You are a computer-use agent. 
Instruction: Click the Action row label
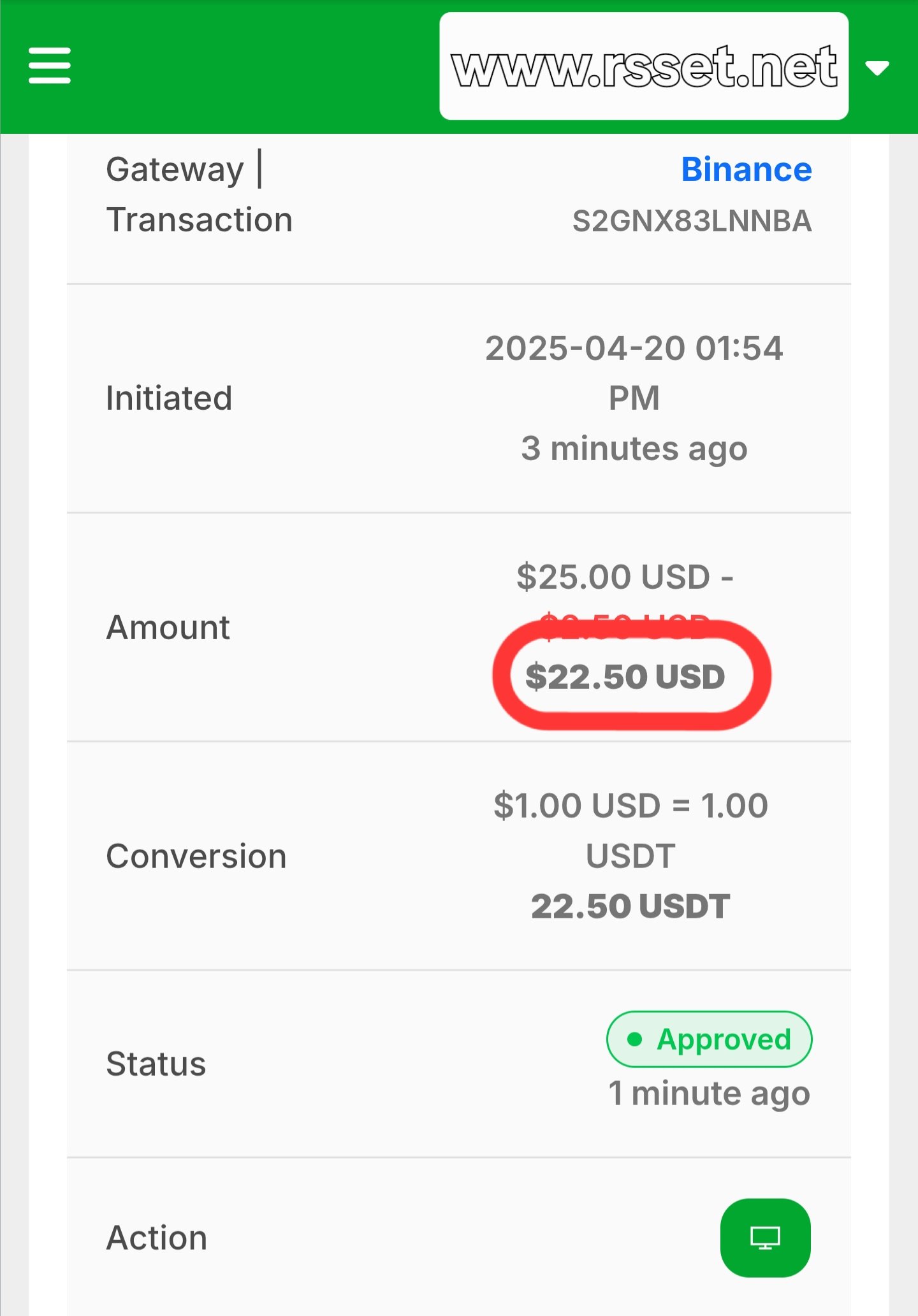click(157, 1238)
